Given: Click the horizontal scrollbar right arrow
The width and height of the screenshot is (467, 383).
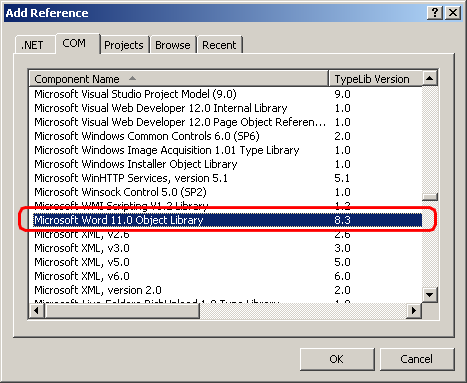Looking at the screenshot, I should coord(414,311).
